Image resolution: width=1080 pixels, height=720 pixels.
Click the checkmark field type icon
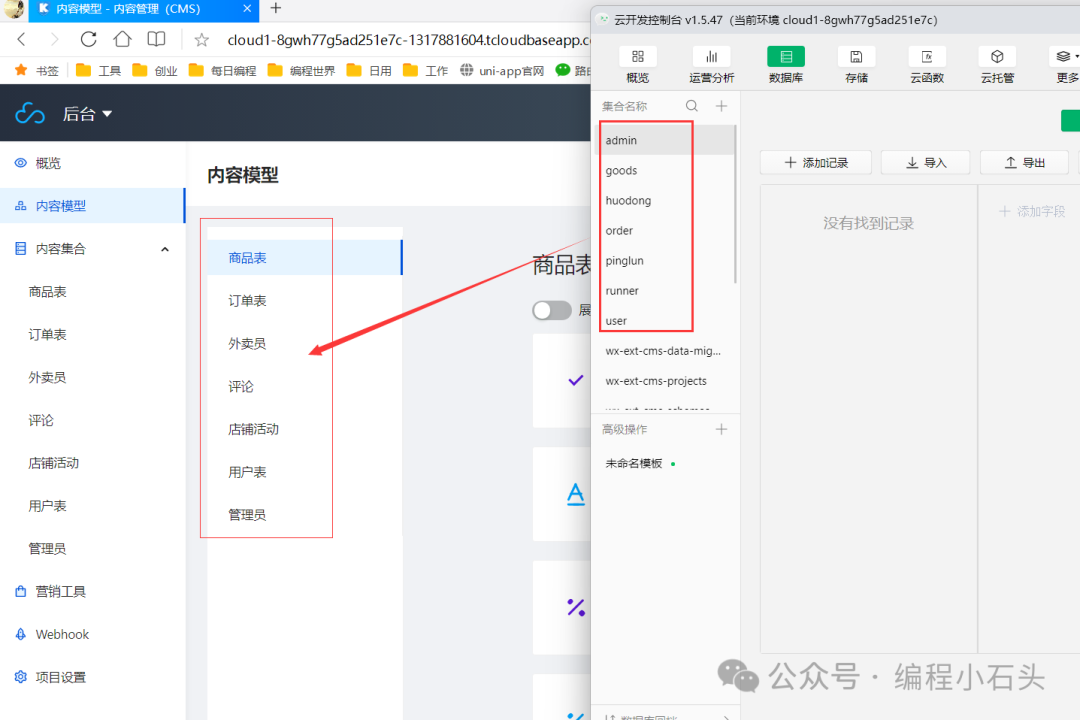(x=576, y=380)
